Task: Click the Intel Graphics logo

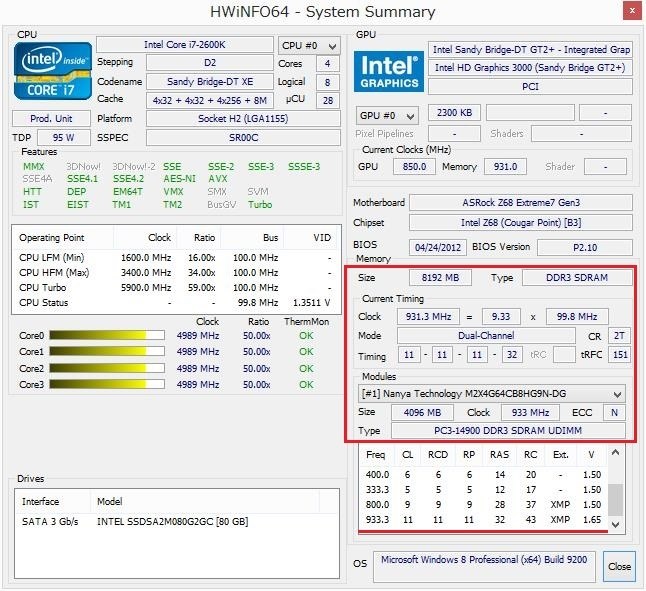Action: (389, 72)
